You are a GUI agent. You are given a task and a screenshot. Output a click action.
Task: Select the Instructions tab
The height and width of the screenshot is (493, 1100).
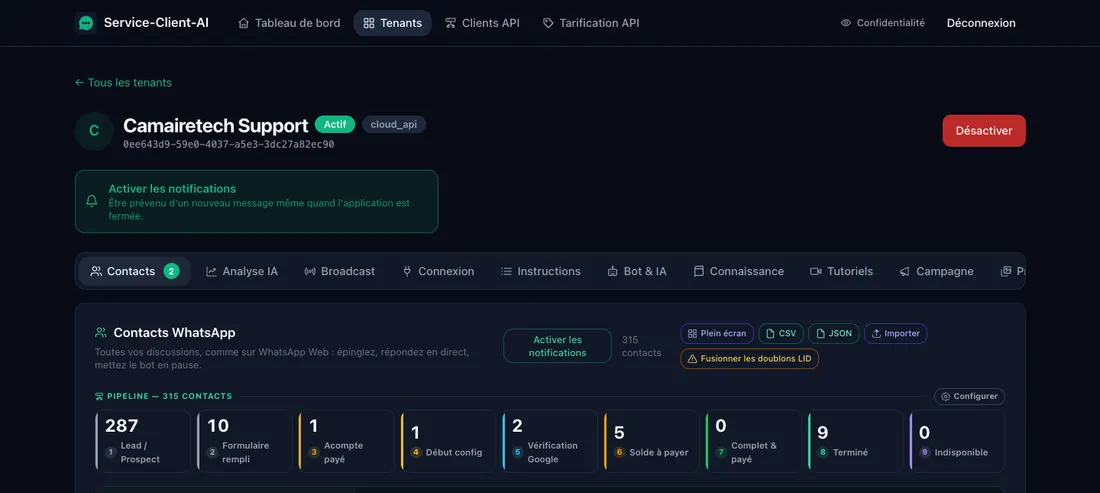pyautogui.click(x=541, y=271)
